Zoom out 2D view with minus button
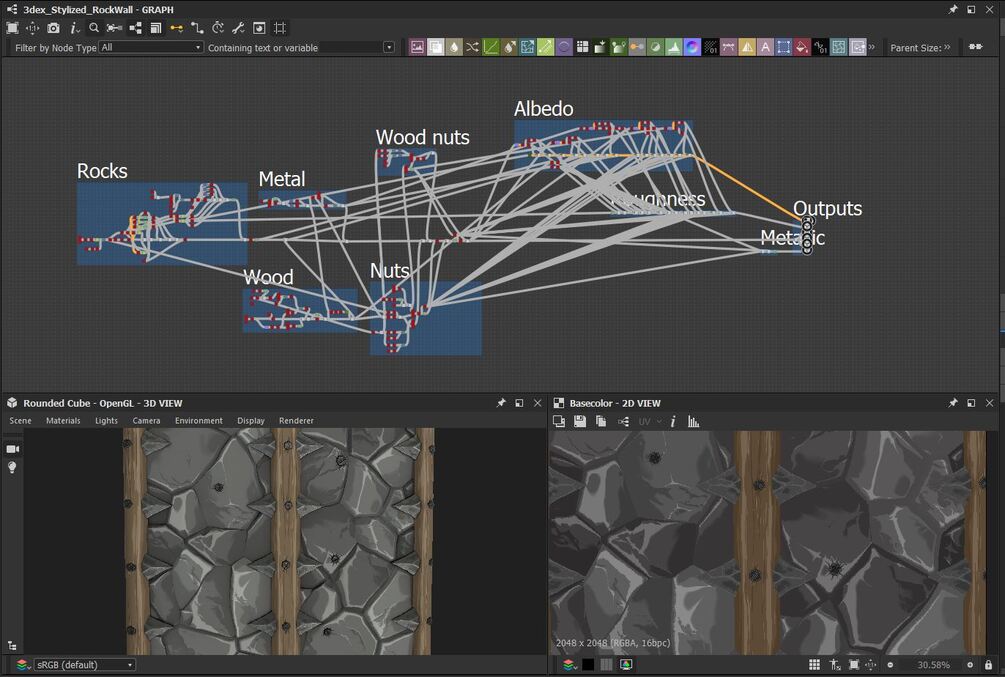This screenshot has height=677, width=1005. click(x=890, y=665)
